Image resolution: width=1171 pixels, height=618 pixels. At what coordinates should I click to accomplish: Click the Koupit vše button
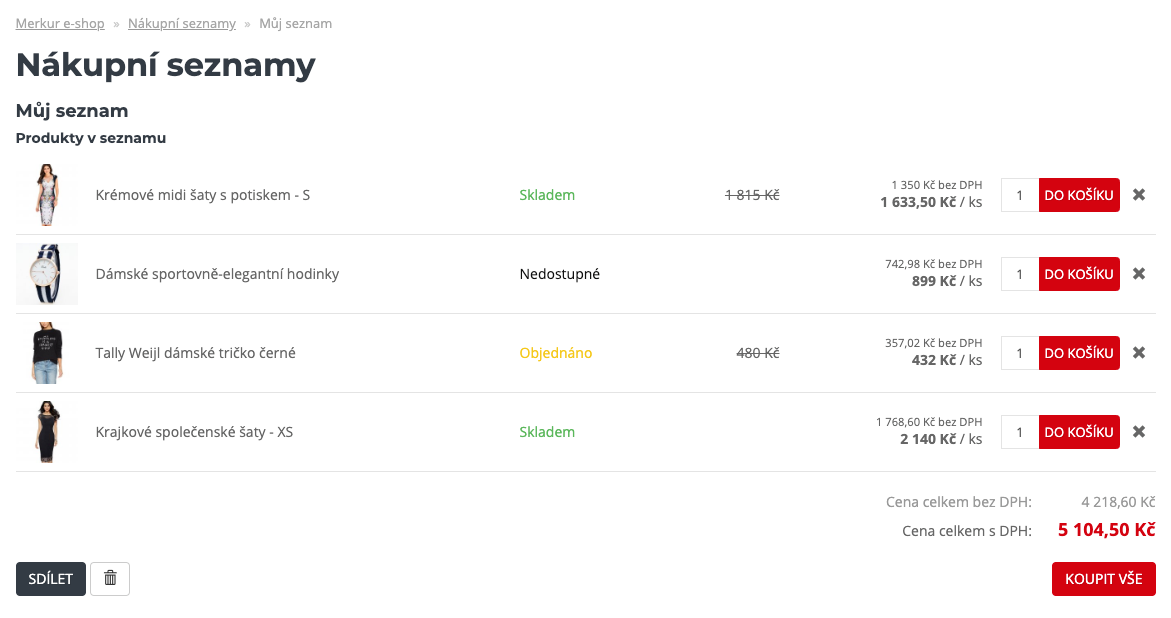(1104, 578)
